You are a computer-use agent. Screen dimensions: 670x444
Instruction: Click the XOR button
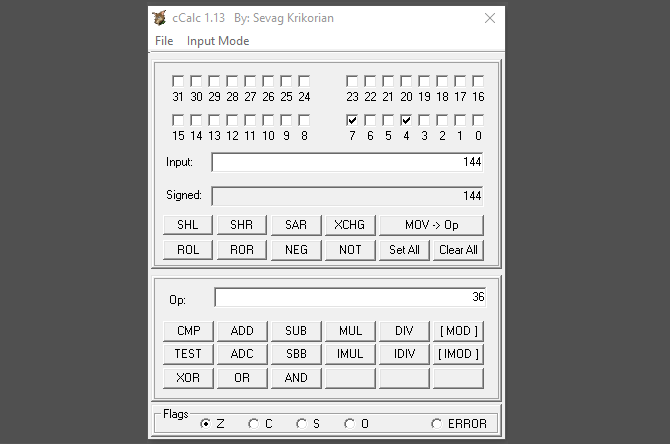[188, 378]
